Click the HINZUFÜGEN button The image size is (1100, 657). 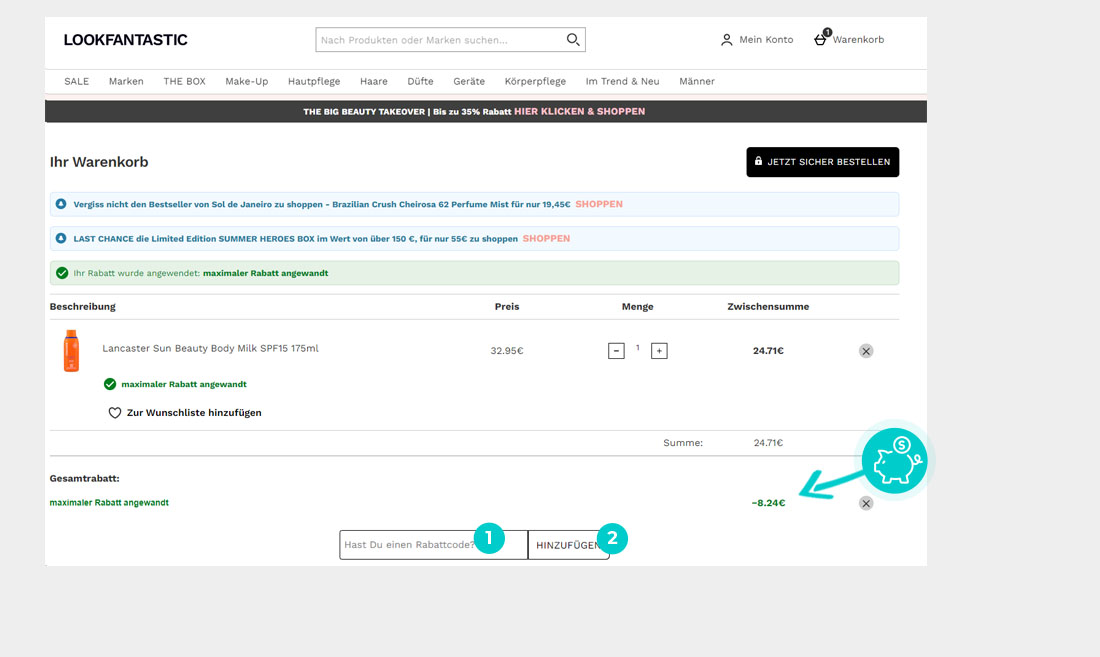coord(568,545)
